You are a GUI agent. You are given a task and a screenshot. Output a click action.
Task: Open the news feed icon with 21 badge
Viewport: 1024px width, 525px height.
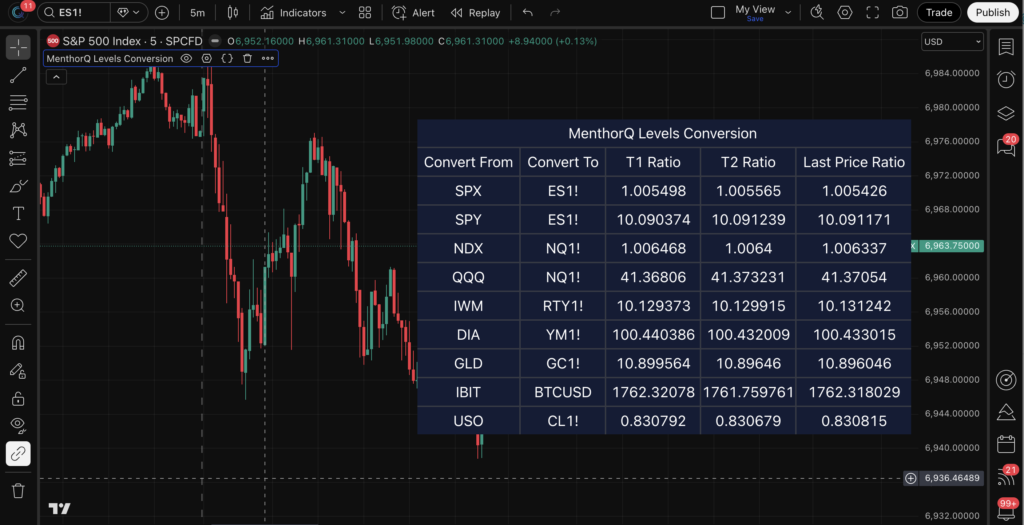pos(1006,477)
